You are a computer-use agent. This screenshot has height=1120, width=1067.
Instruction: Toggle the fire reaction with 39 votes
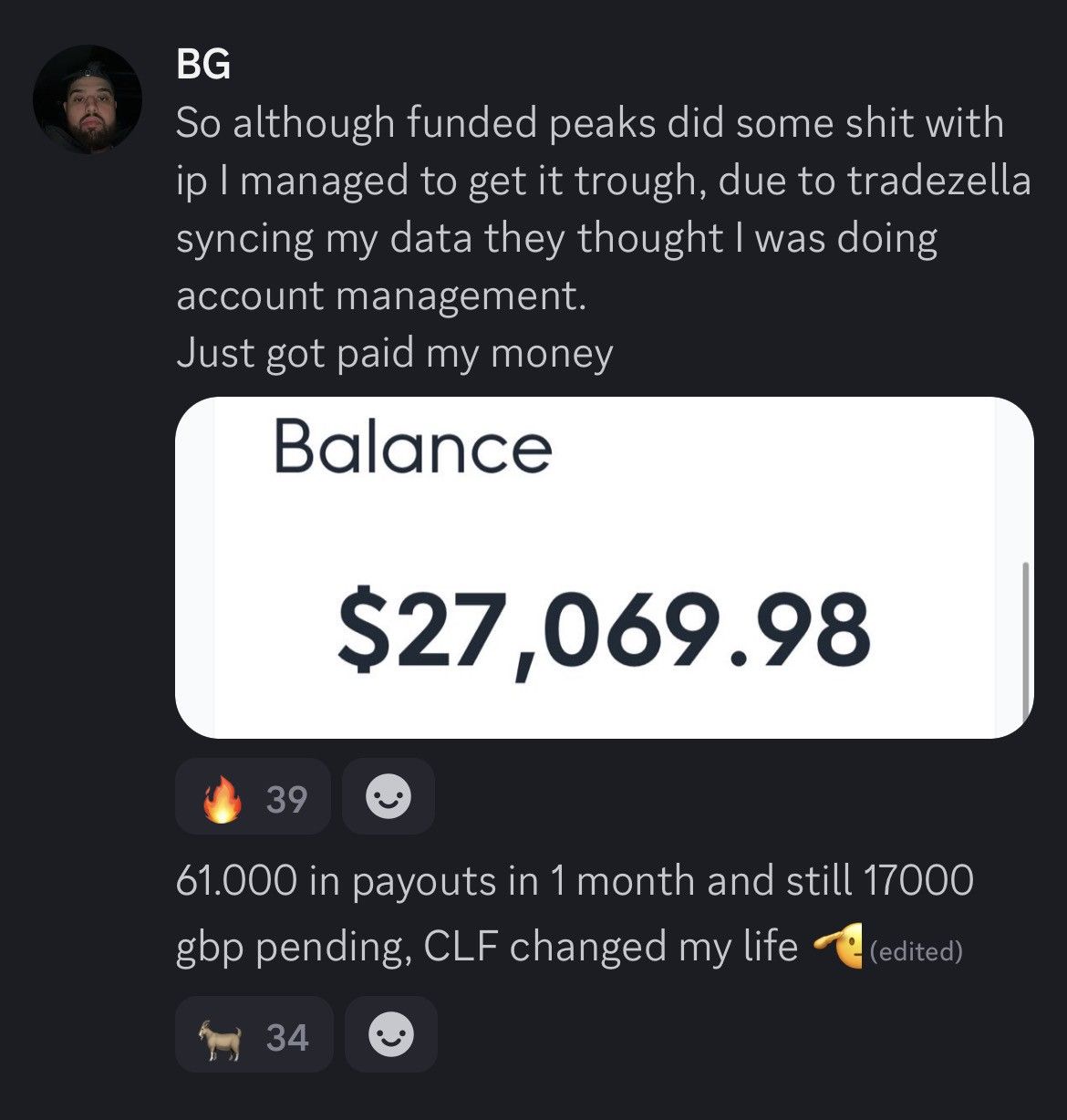(x=253, y=796)
